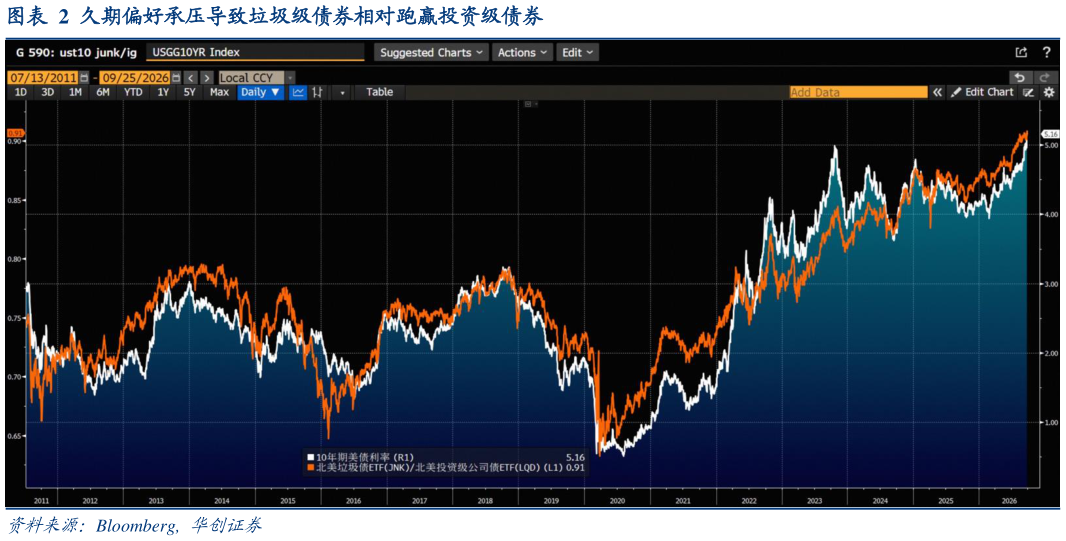This screenshot has height=541, width=1066.
Task: Select the 1M time range
Action: pyautogui.click(x=75, y=92)
